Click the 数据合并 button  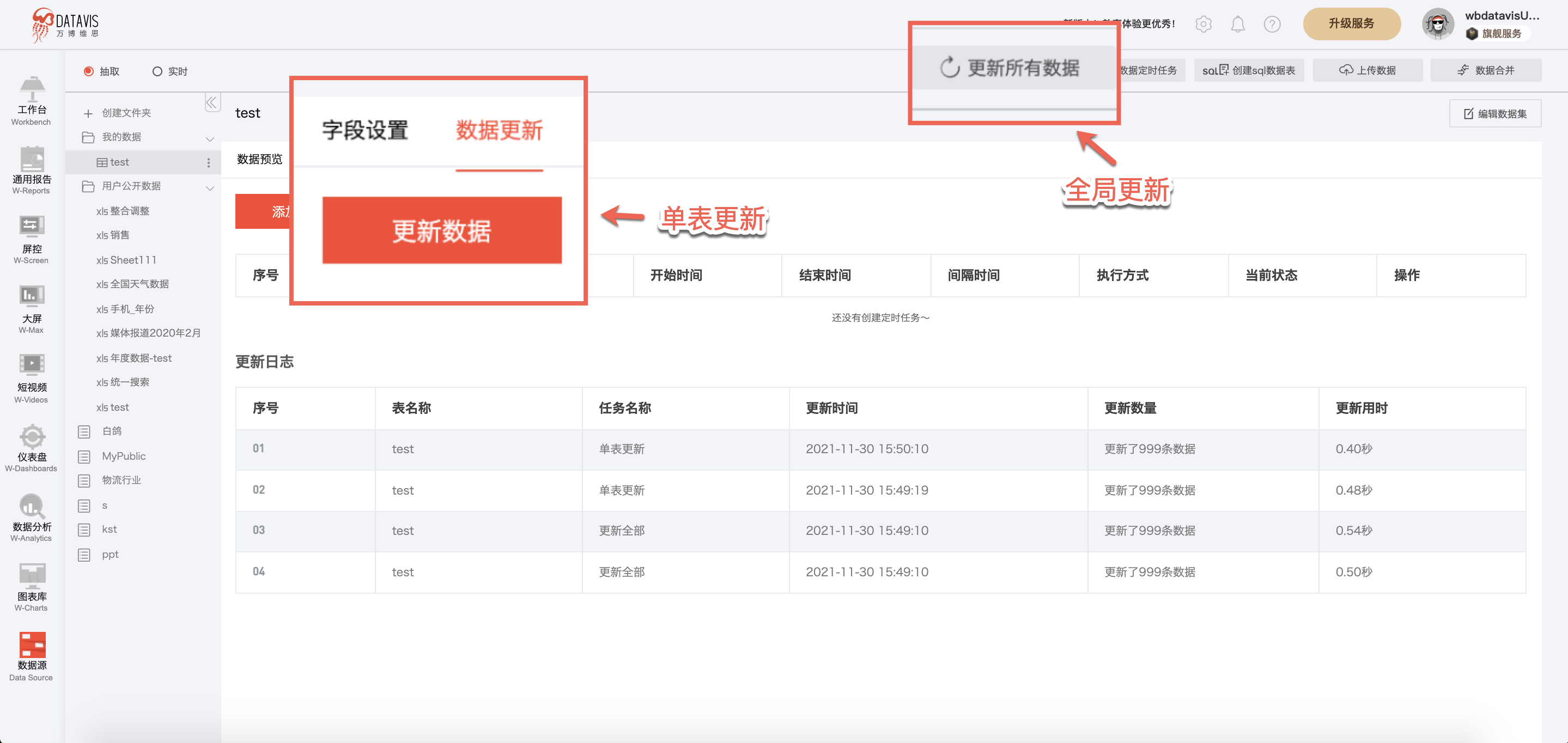click(x=1486, y=71)
